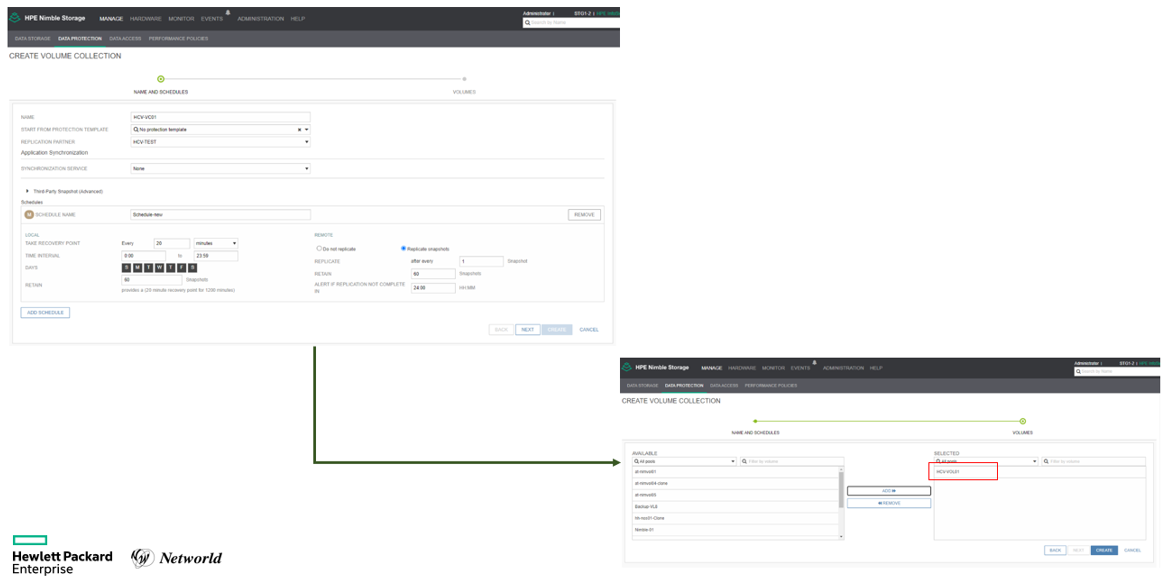
Task: Click the alert time field showing 24:00
Action: (x=433, y=288)
